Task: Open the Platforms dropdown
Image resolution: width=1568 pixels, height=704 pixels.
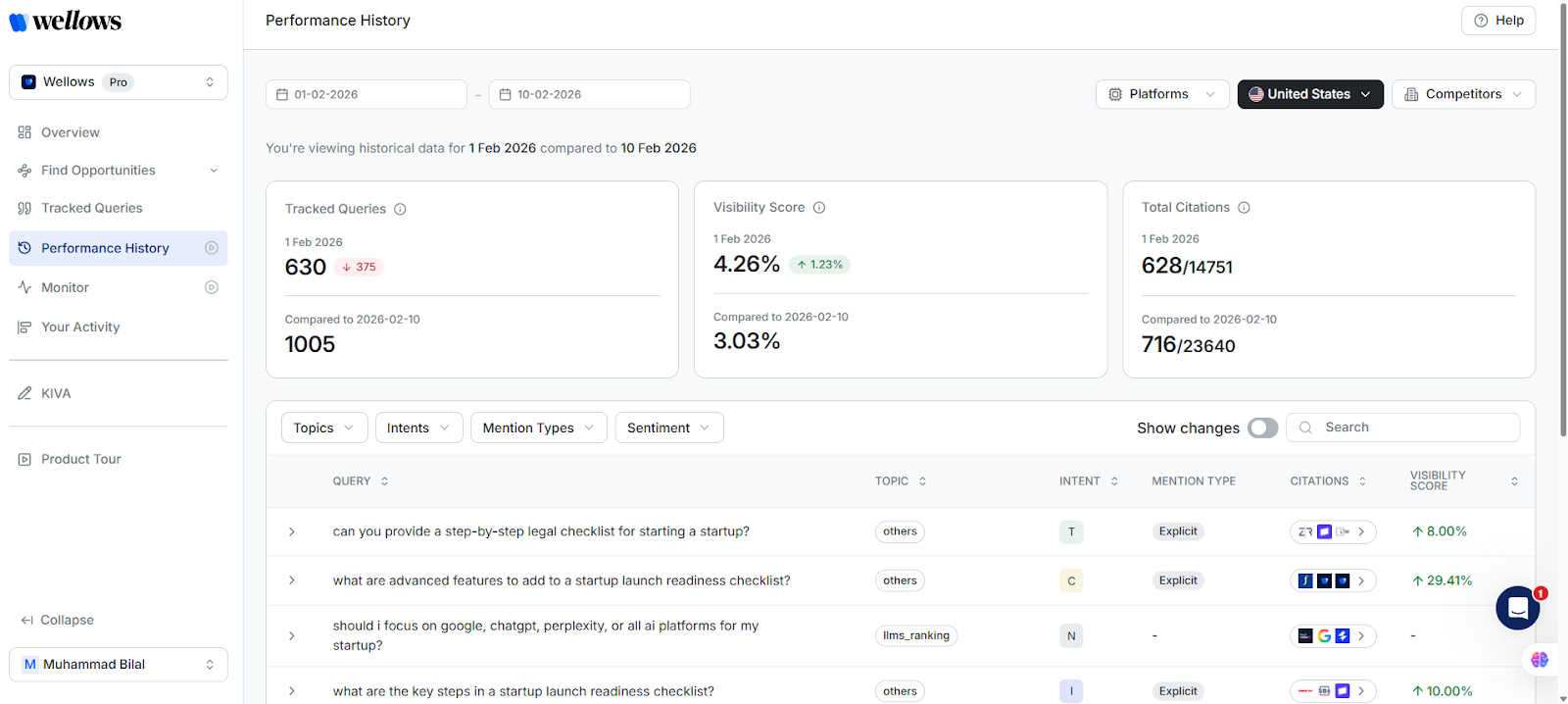Action: pos(1161,94)
